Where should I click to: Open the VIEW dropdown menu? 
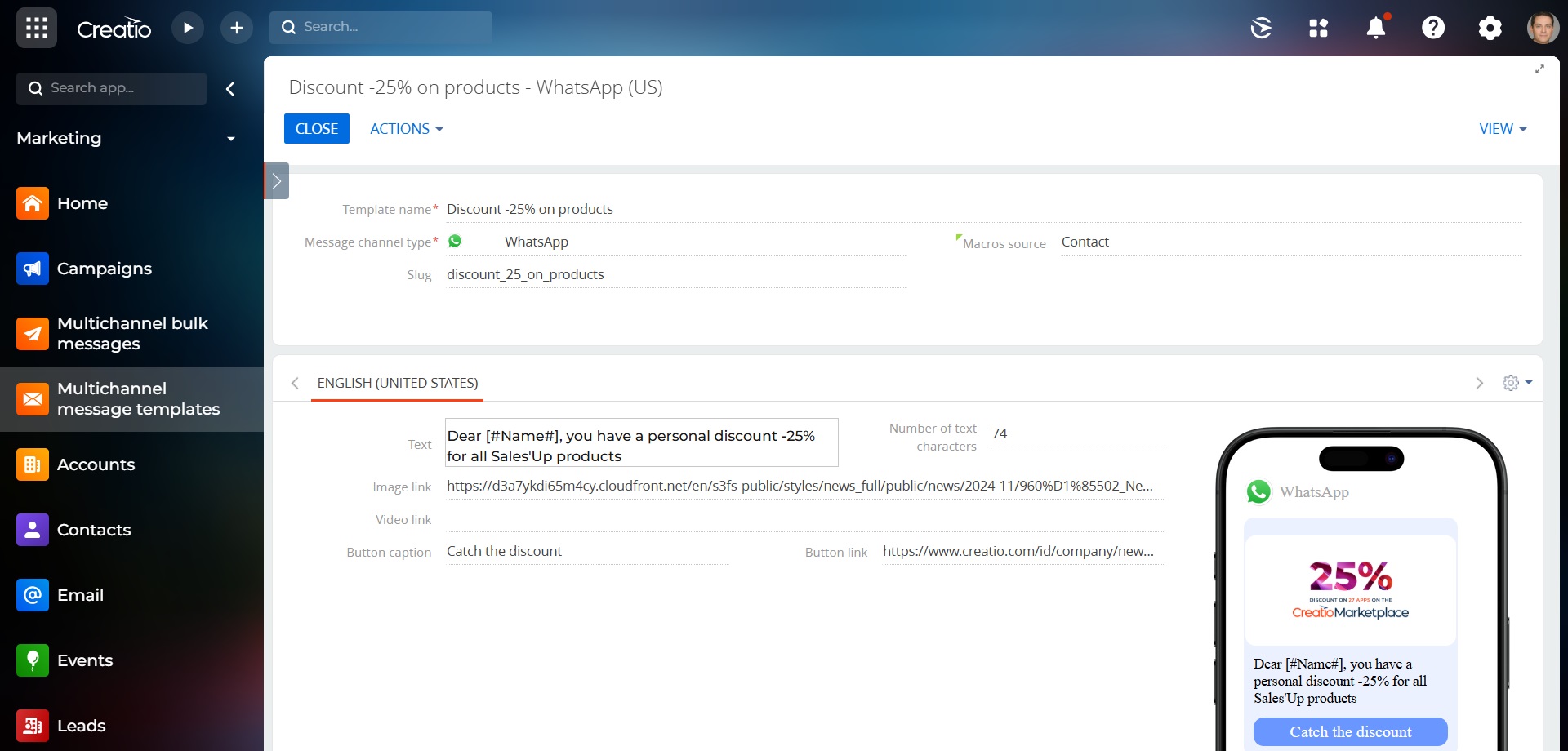point(1503,129)
